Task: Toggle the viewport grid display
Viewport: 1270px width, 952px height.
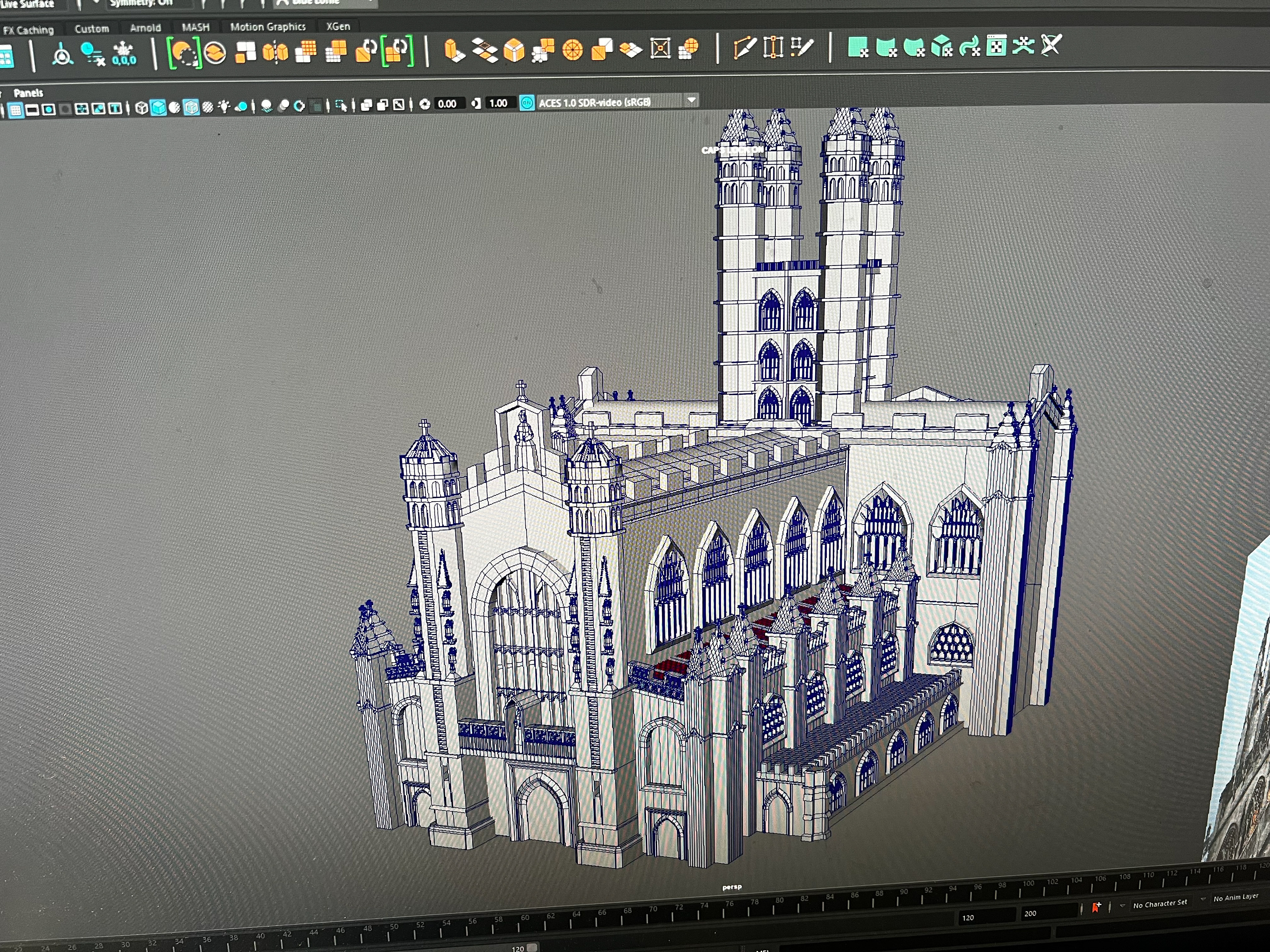Action: coord(16,110)
